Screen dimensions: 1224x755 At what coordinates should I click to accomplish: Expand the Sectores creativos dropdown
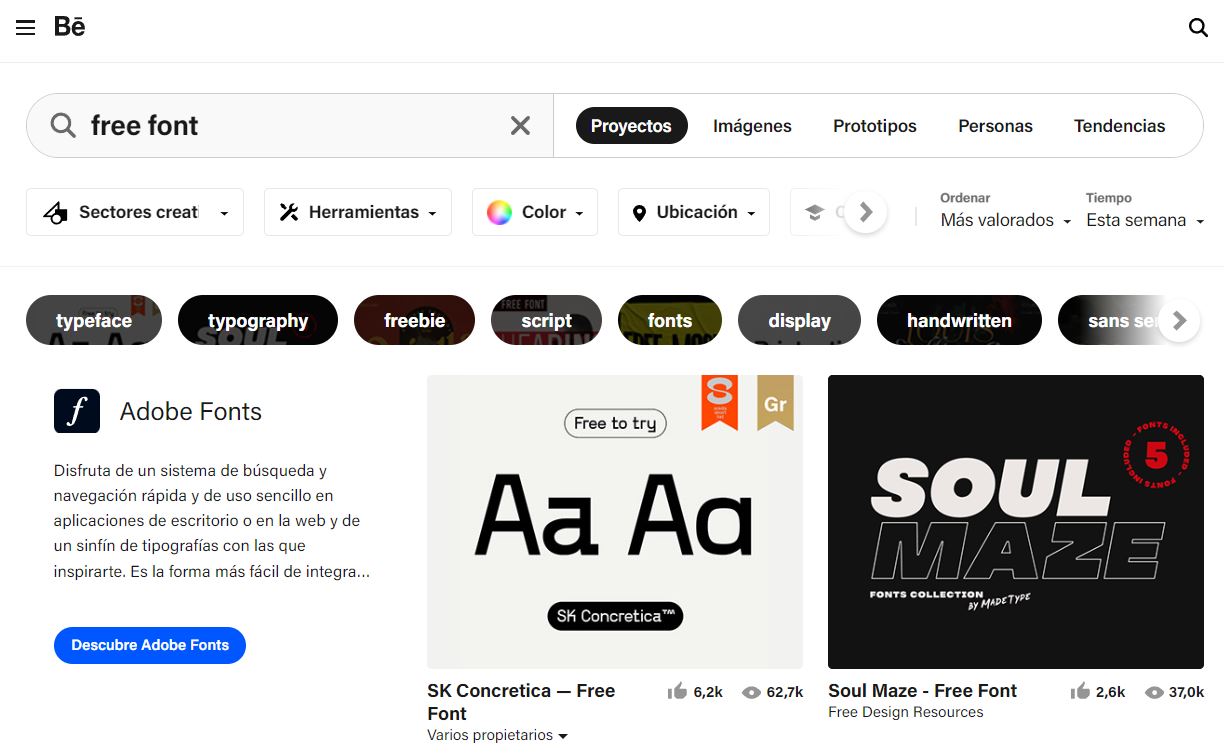click(x=135, y=212)
